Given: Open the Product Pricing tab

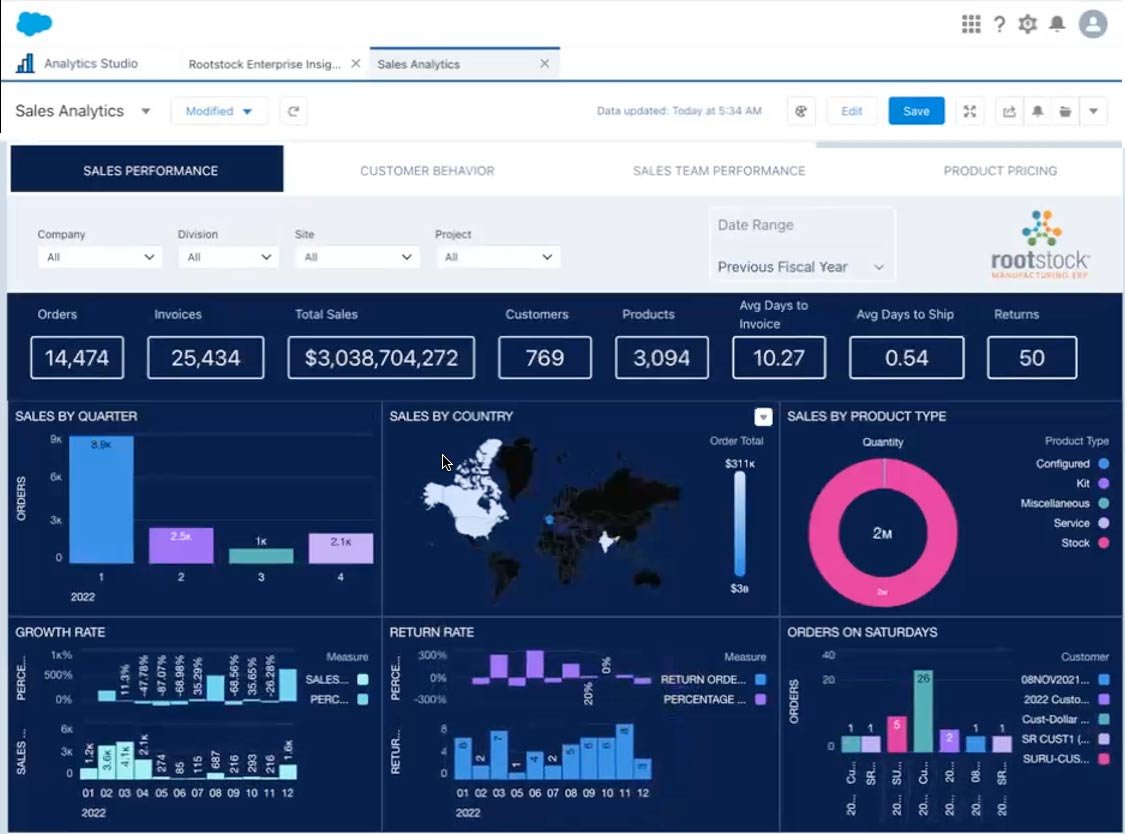Looking at the screenshot, I should click(x=999, y=170).
